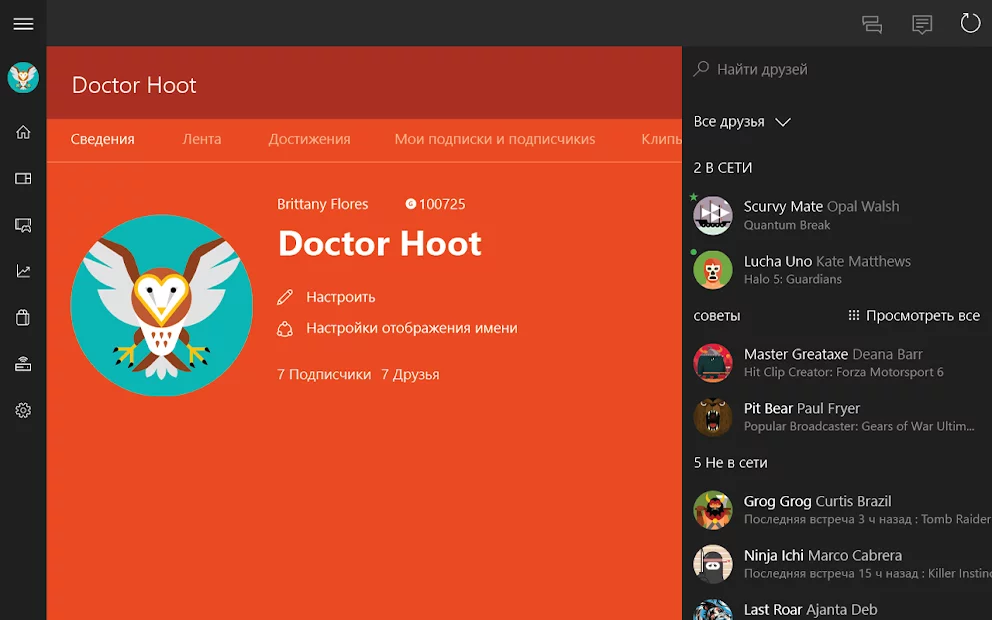Open "Мои подписки и подписчики" tab
992x620 pixels.
pos(494,139)
